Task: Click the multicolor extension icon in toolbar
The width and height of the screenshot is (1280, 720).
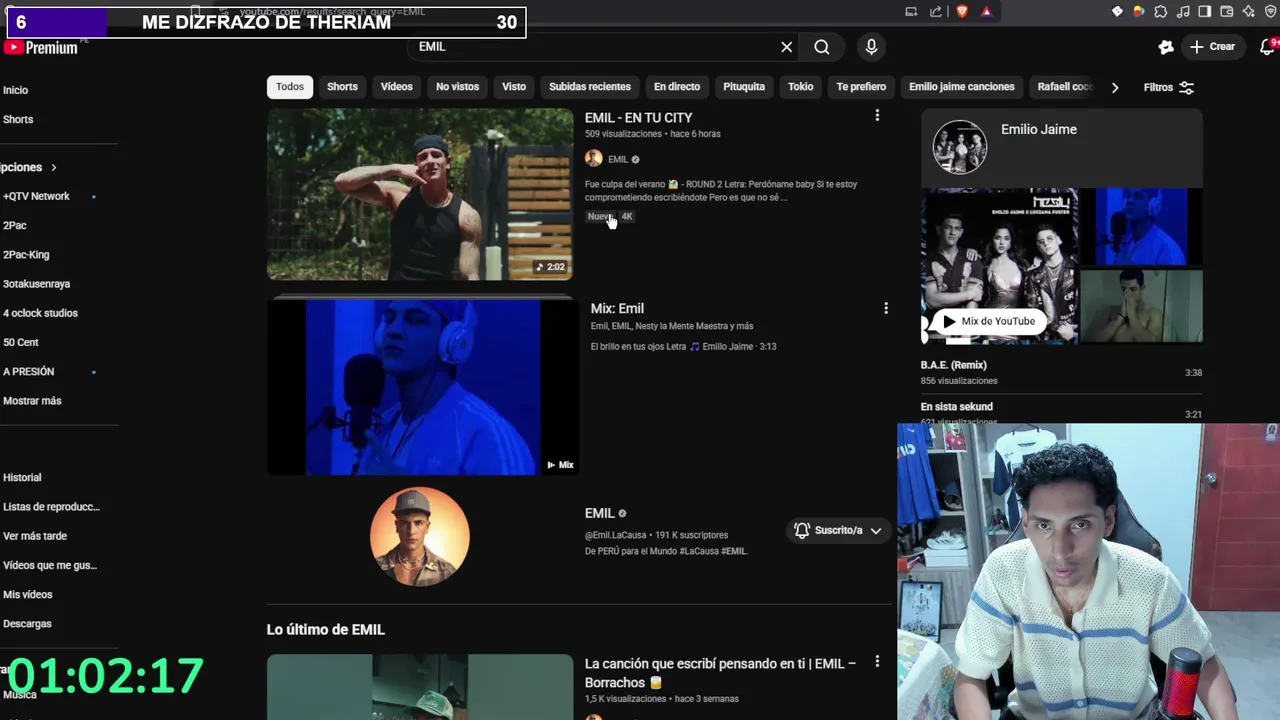Action: pyautogui.click(x=1138, y=12)
